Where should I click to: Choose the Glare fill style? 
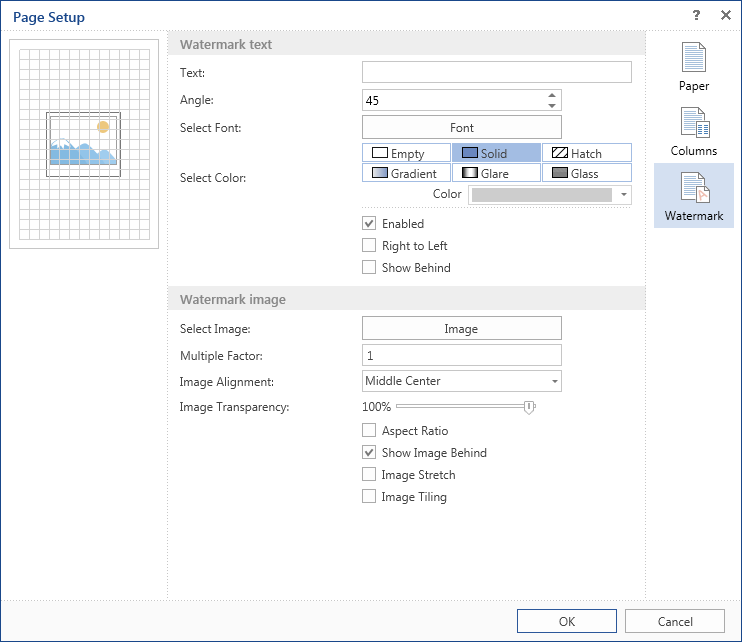[x=496, y=173]
